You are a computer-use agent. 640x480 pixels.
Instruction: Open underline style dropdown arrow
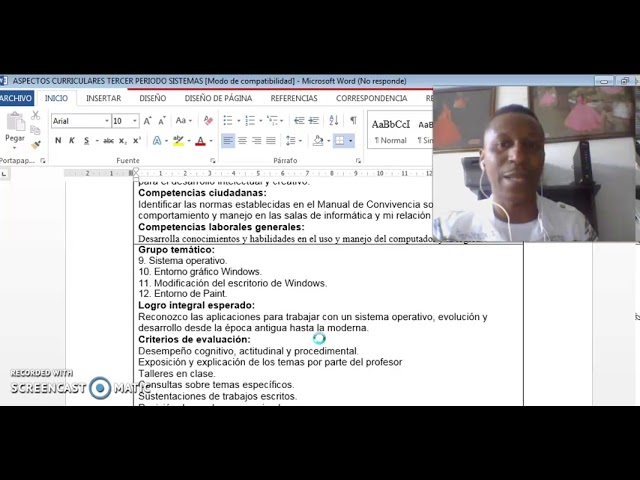tap(97, 141)
